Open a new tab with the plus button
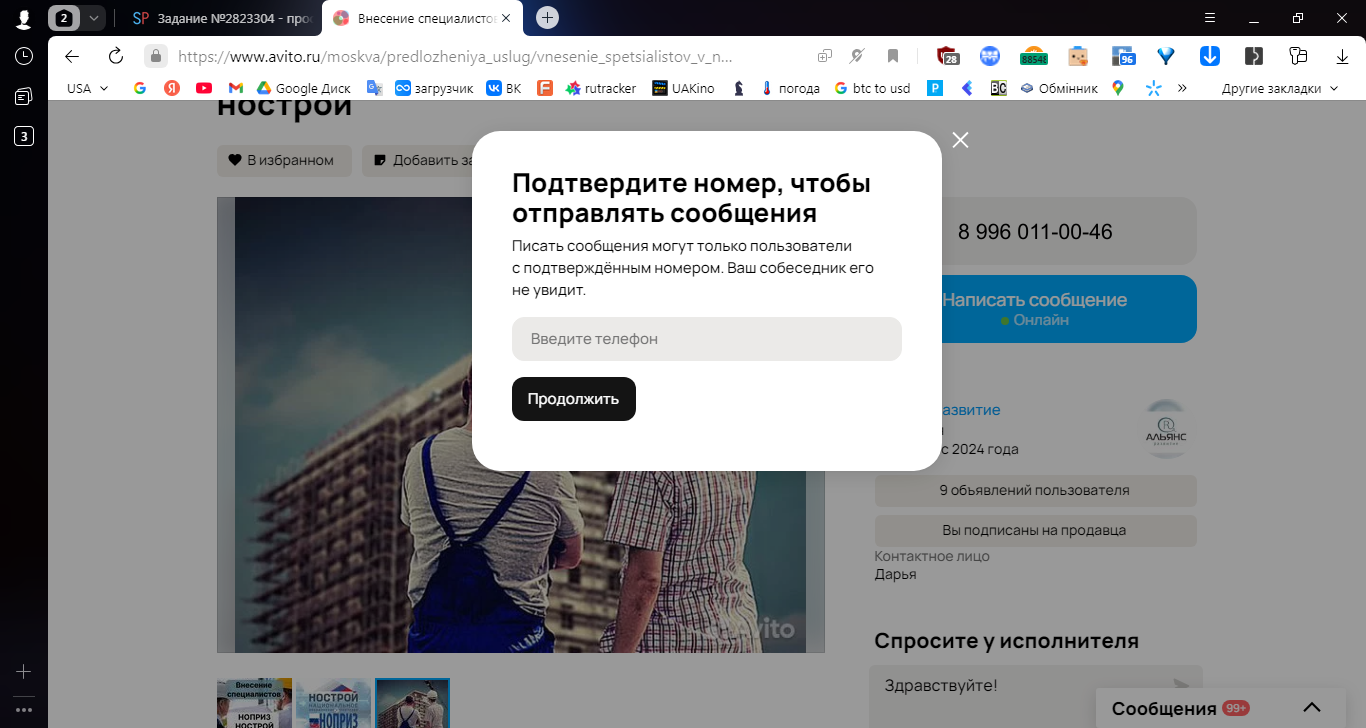This screenshot has height=728, width=1366. pyautogui.click(x=547, y=17)
